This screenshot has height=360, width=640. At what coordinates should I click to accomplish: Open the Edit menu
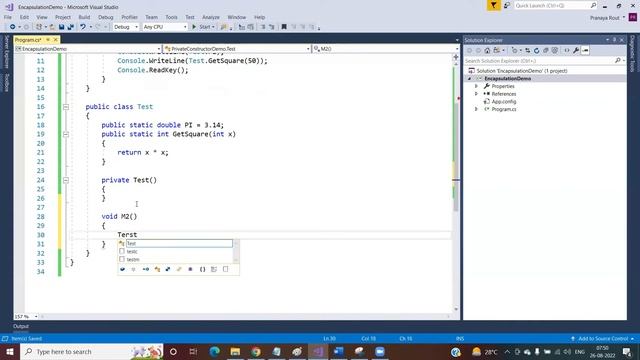[24, 17]
